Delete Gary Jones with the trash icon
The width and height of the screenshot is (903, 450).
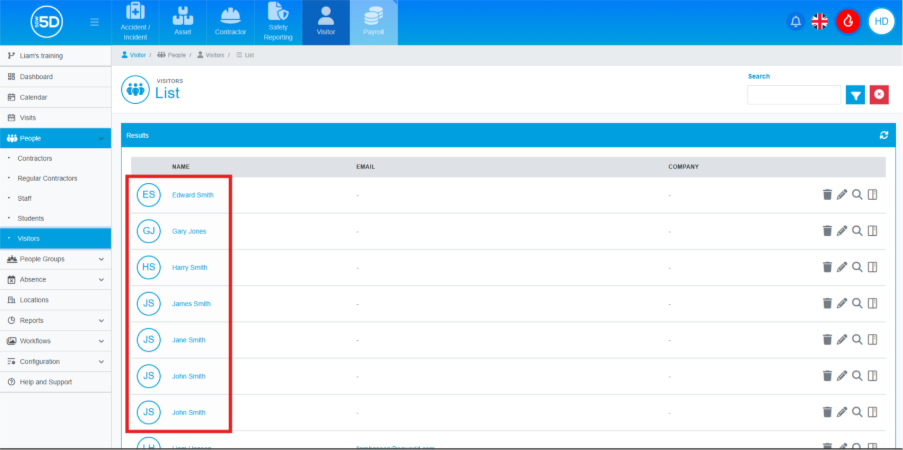point(827,231)
